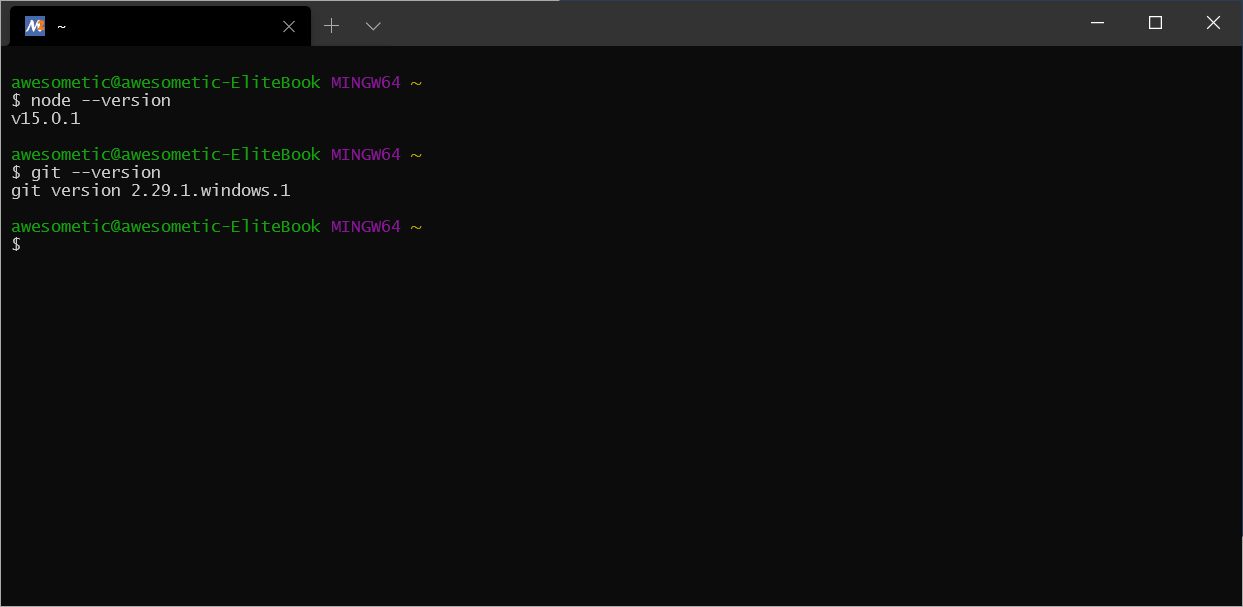Minimize the terminal window
Screen dimensions: 1243x607
click(x=1098, y=23)
